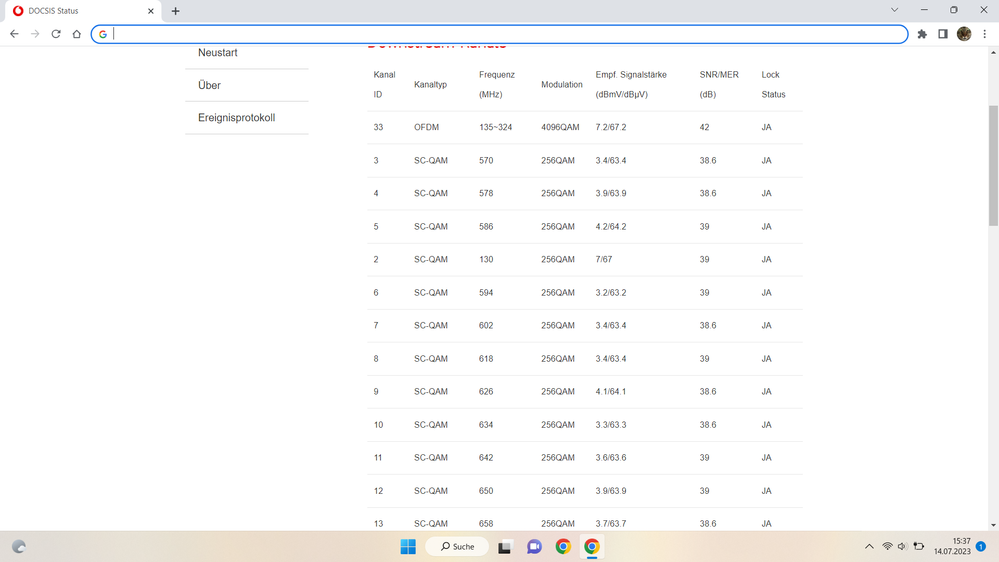Click the browser forward arrow
The image size is (999, 562).
(x=35, y=34)
